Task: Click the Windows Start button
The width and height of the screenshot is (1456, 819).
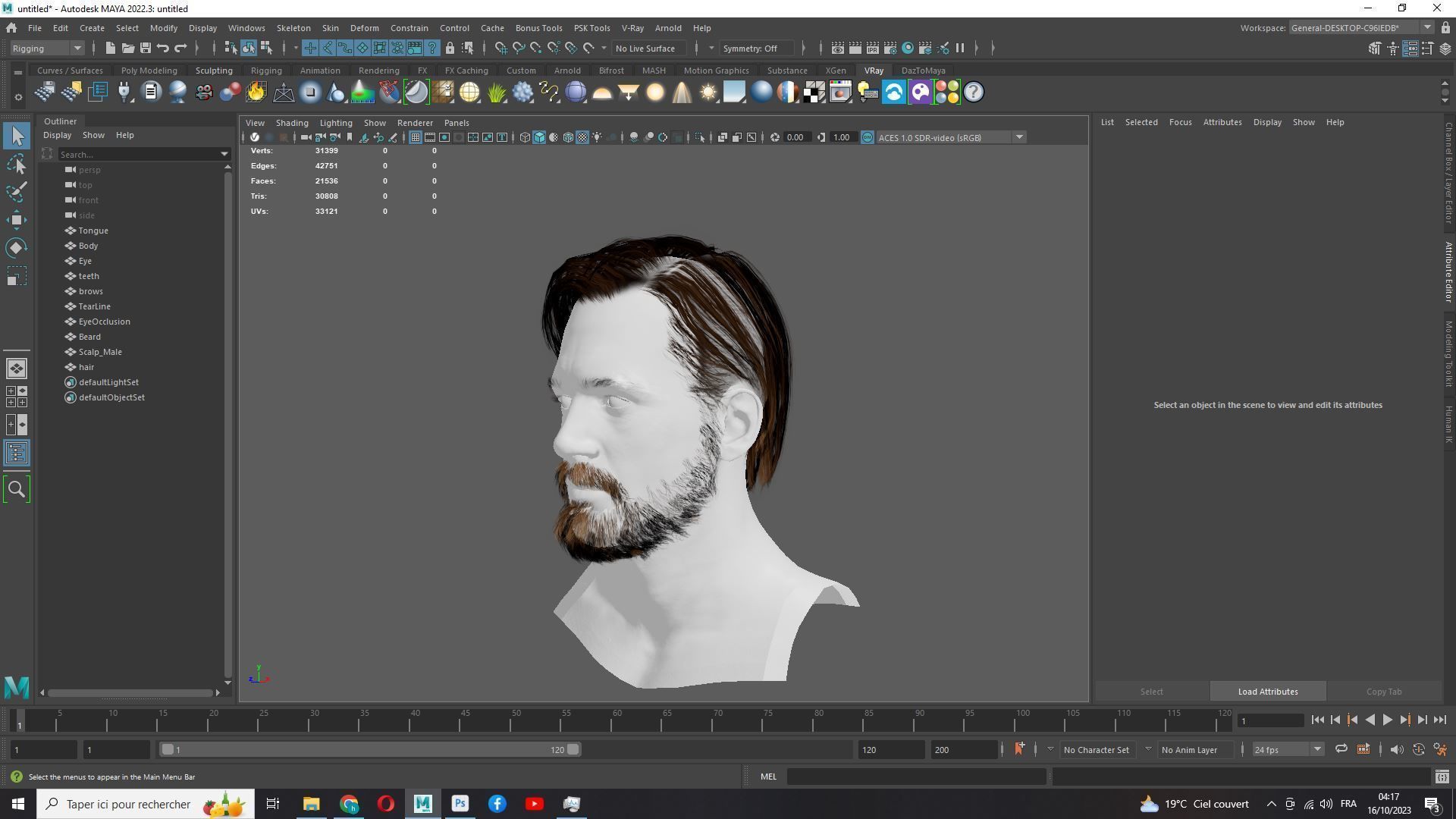Action: [x=18, y=804]
